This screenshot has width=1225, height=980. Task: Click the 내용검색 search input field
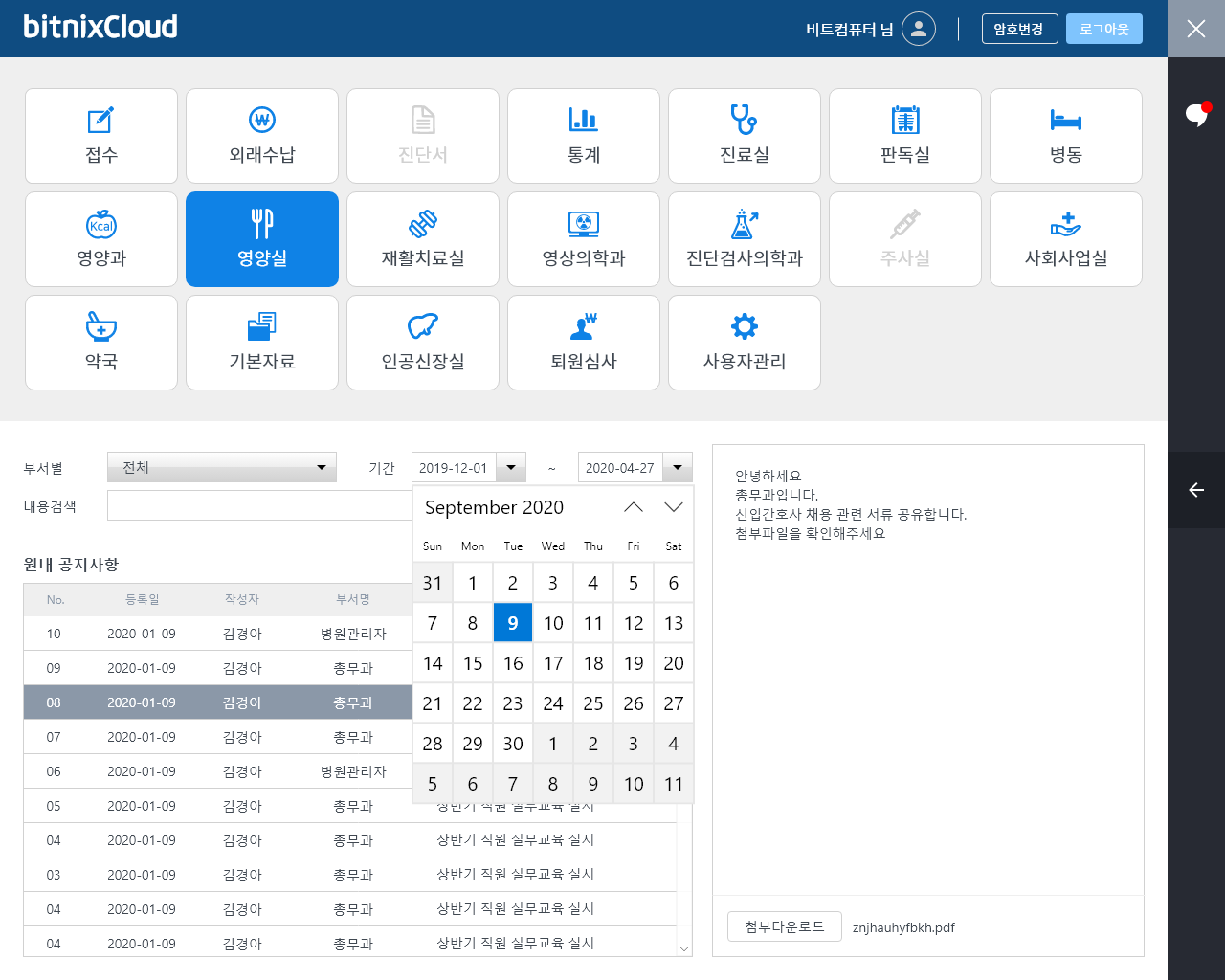260,505
